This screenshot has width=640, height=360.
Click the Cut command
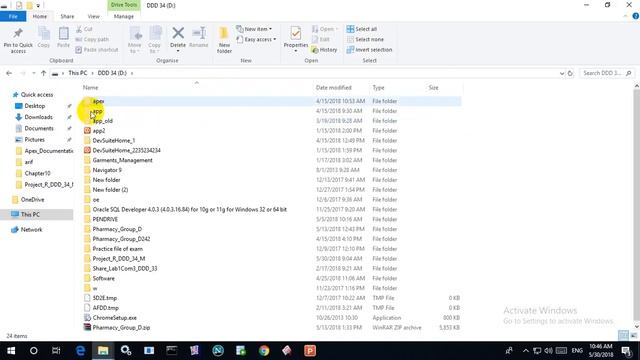click(x=84, y=29)
